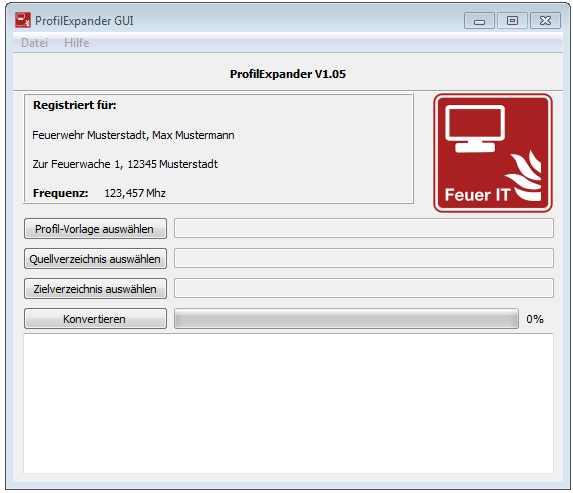Click the conversion progress bar
573x493 pixels.
coord(346,319)
